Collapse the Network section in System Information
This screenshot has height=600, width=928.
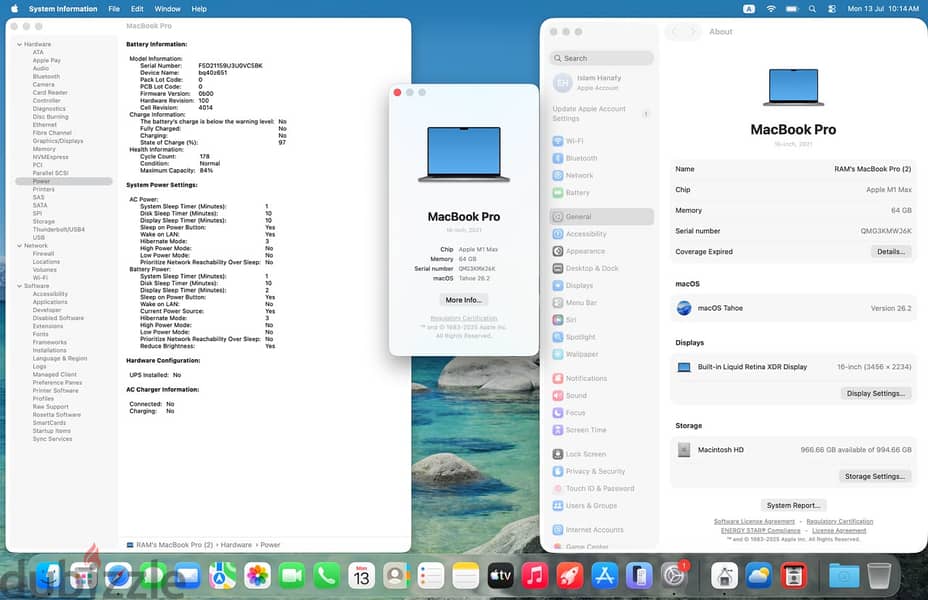20,246
